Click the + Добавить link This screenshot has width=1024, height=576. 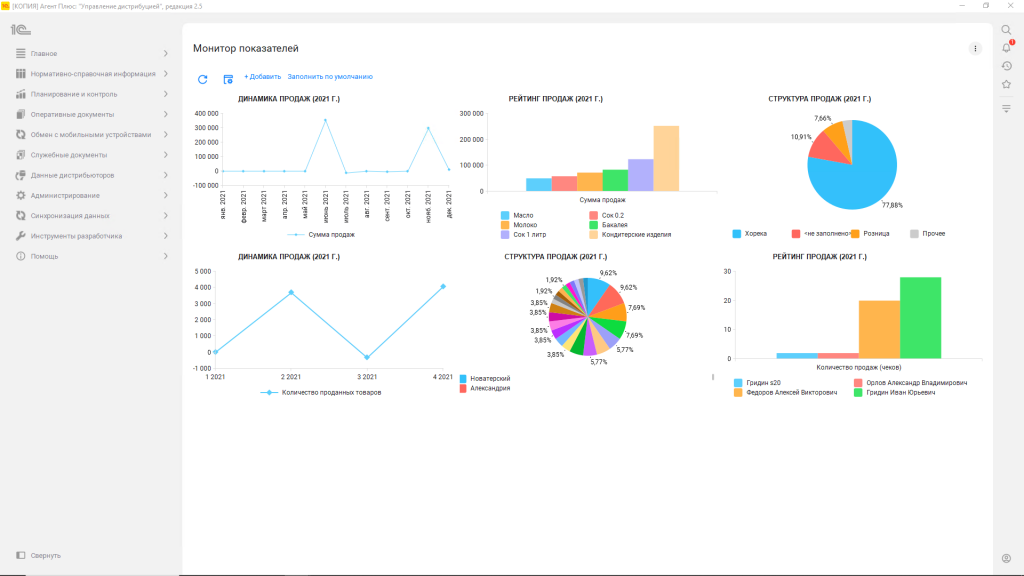click(263, 77)
